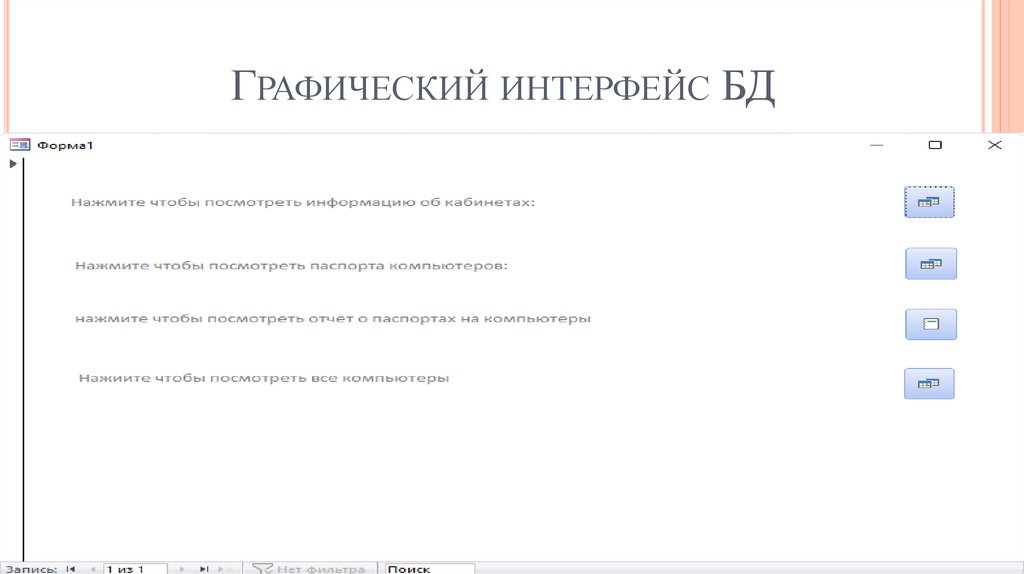
Task: Click label 'посмотреть все компьютеры'
Action: coord(264,379)
